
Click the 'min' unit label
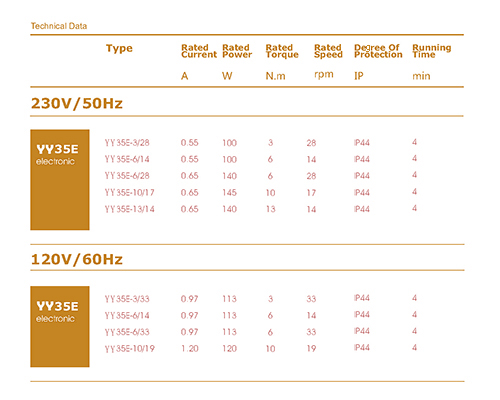pos(421,76)
